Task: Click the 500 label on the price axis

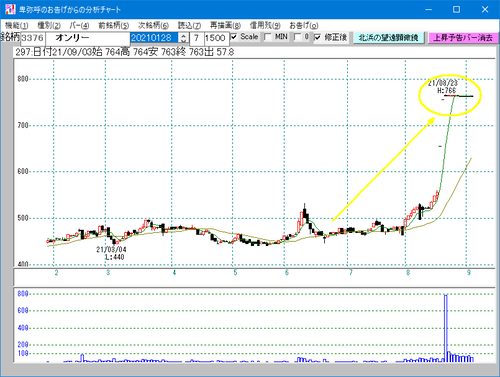Action: [x=23, y=218]
